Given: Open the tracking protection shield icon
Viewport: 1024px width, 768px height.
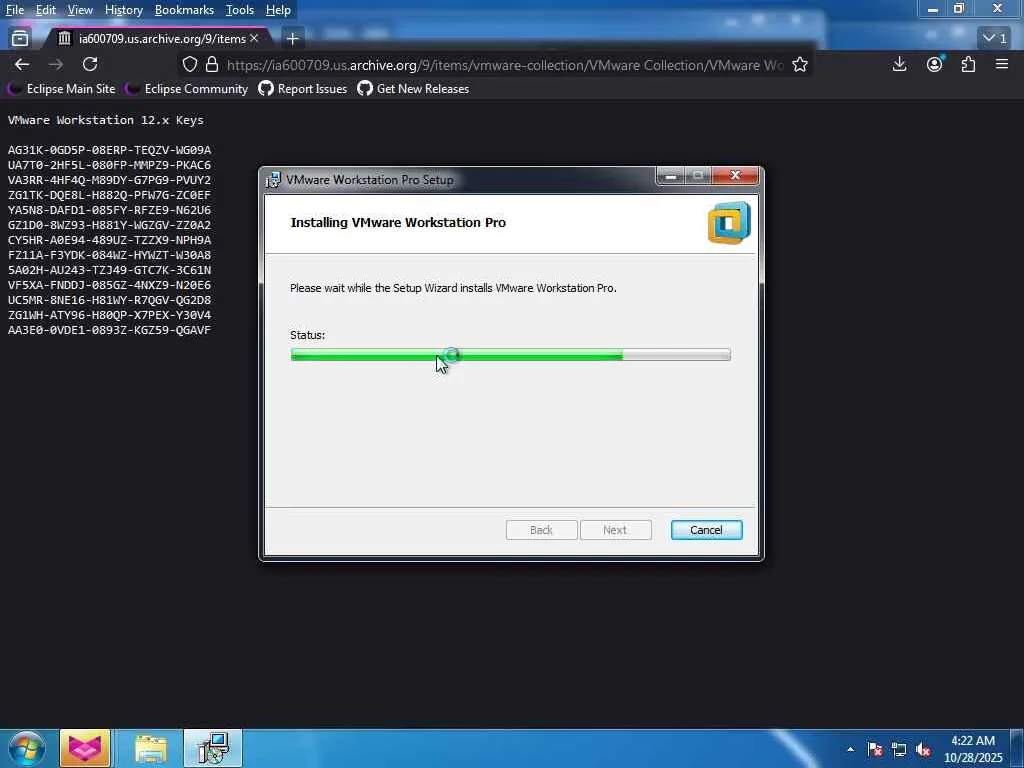Looking at the screenshot, I should click(x=189, y=65).
